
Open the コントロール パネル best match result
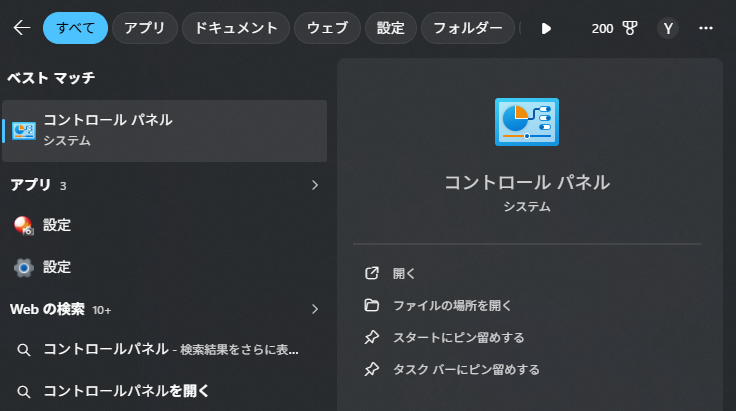164,131
